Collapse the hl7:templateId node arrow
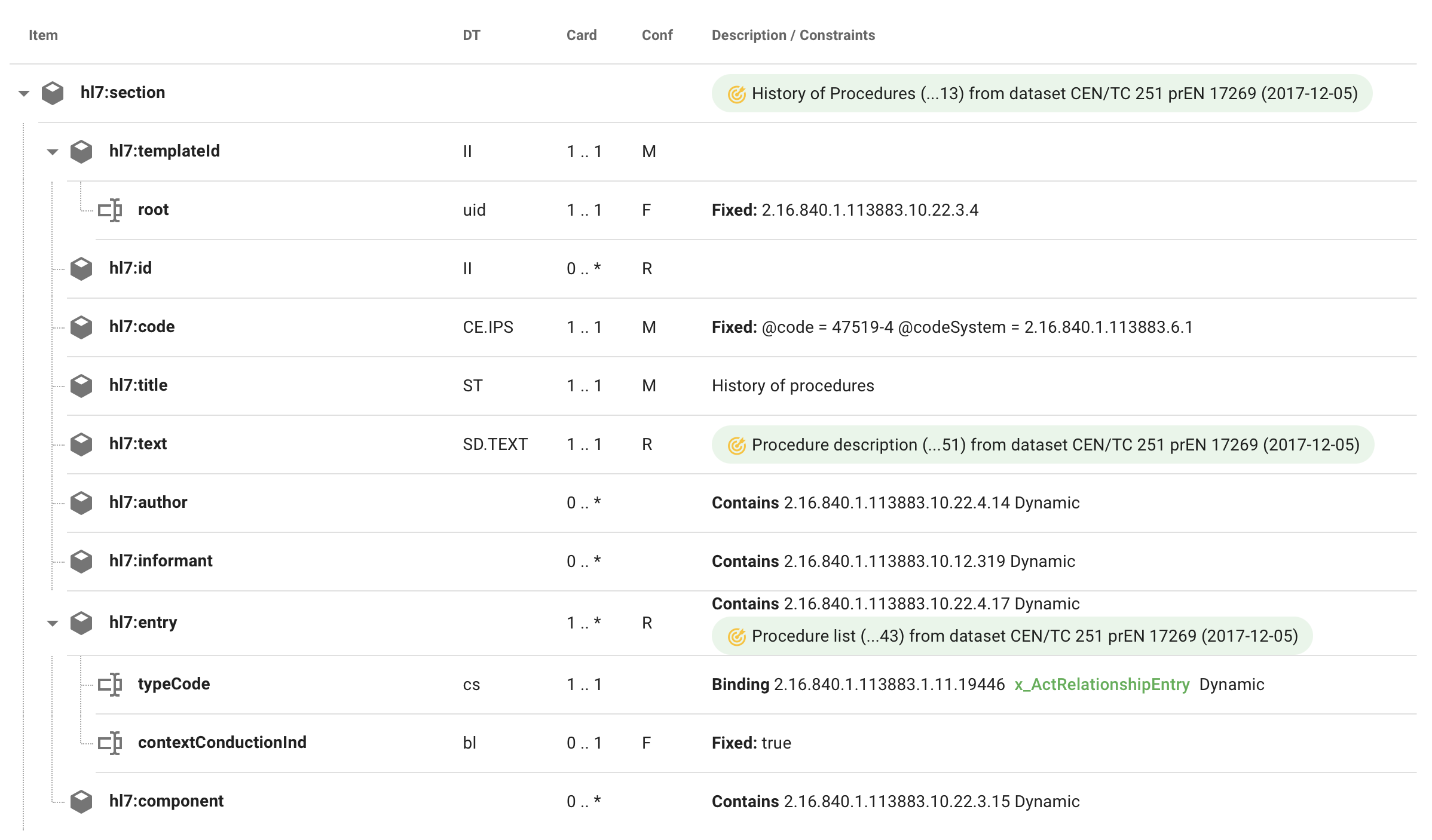Viewport: 1432px width, 840px height. pos(53,152)
